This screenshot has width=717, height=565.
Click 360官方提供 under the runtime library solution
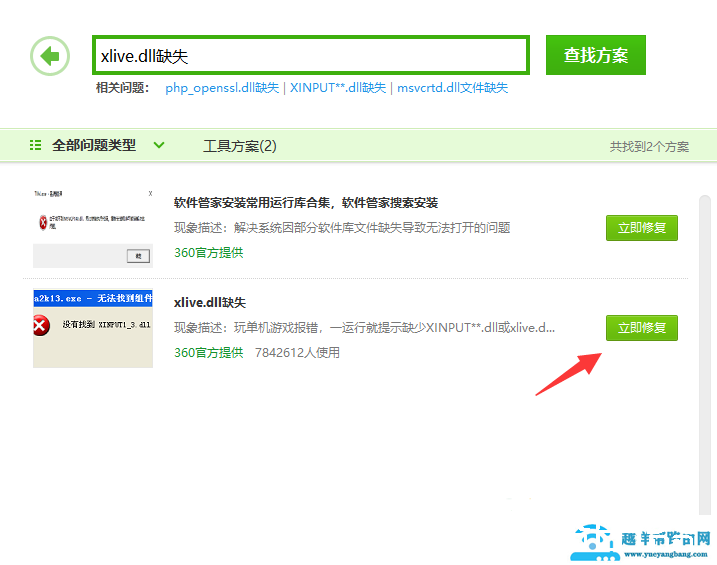[209, 253]
